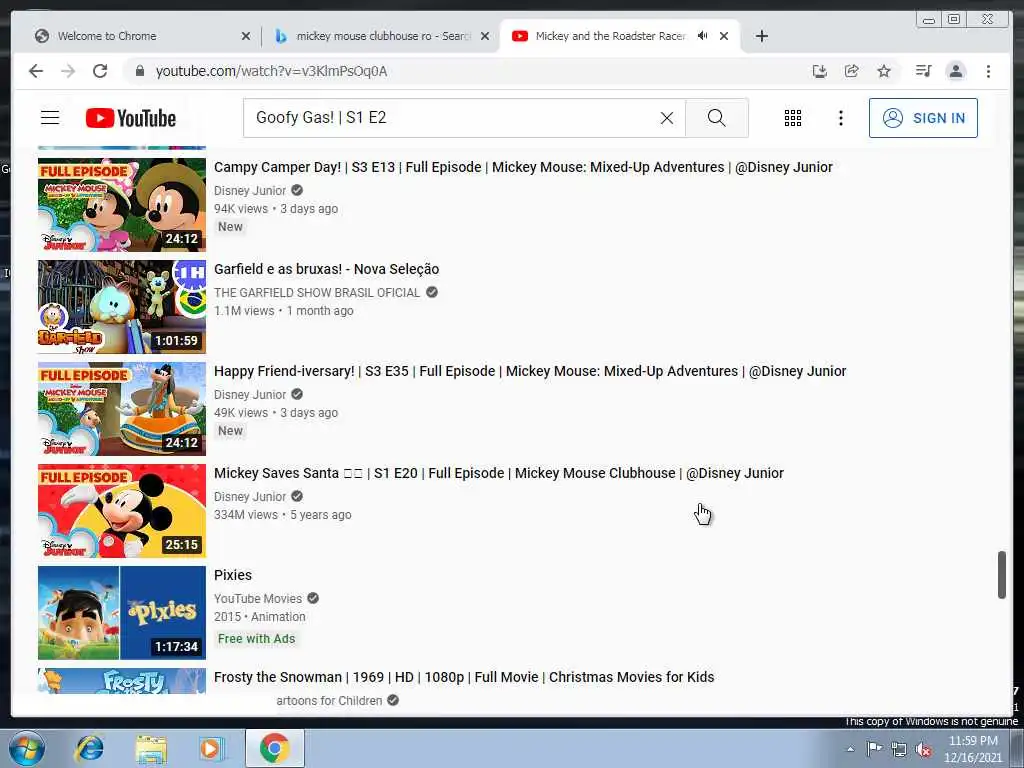Close the Mickey and the Roadster Racers tab
The height and width of the screenshot is (768, 1024).
pyautogui.click(x=724, y=36)
